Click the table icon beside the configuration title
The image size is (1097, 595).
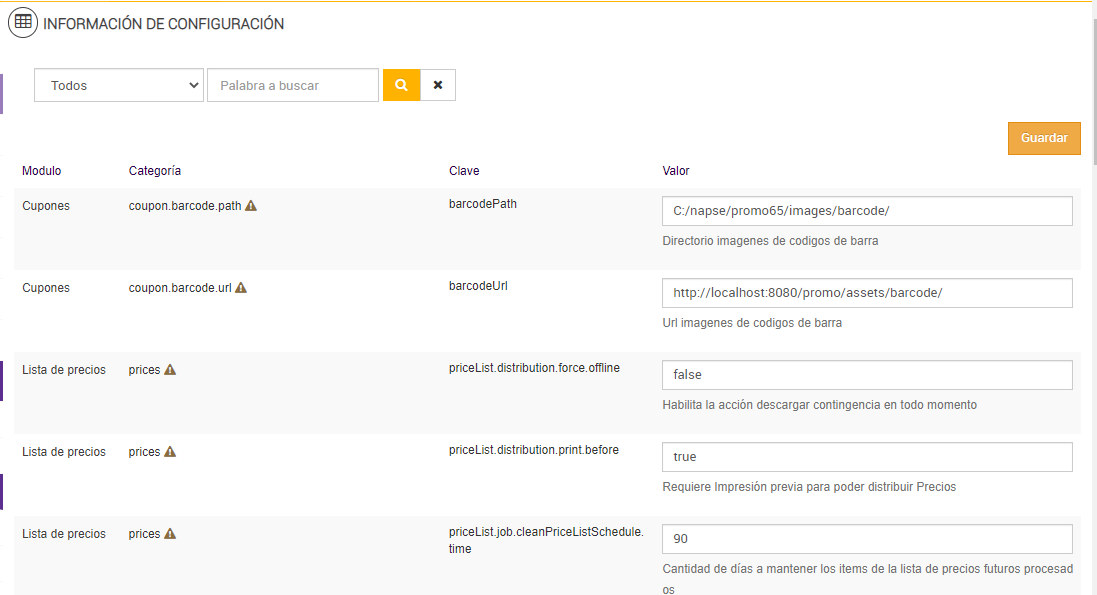[23, 22]
